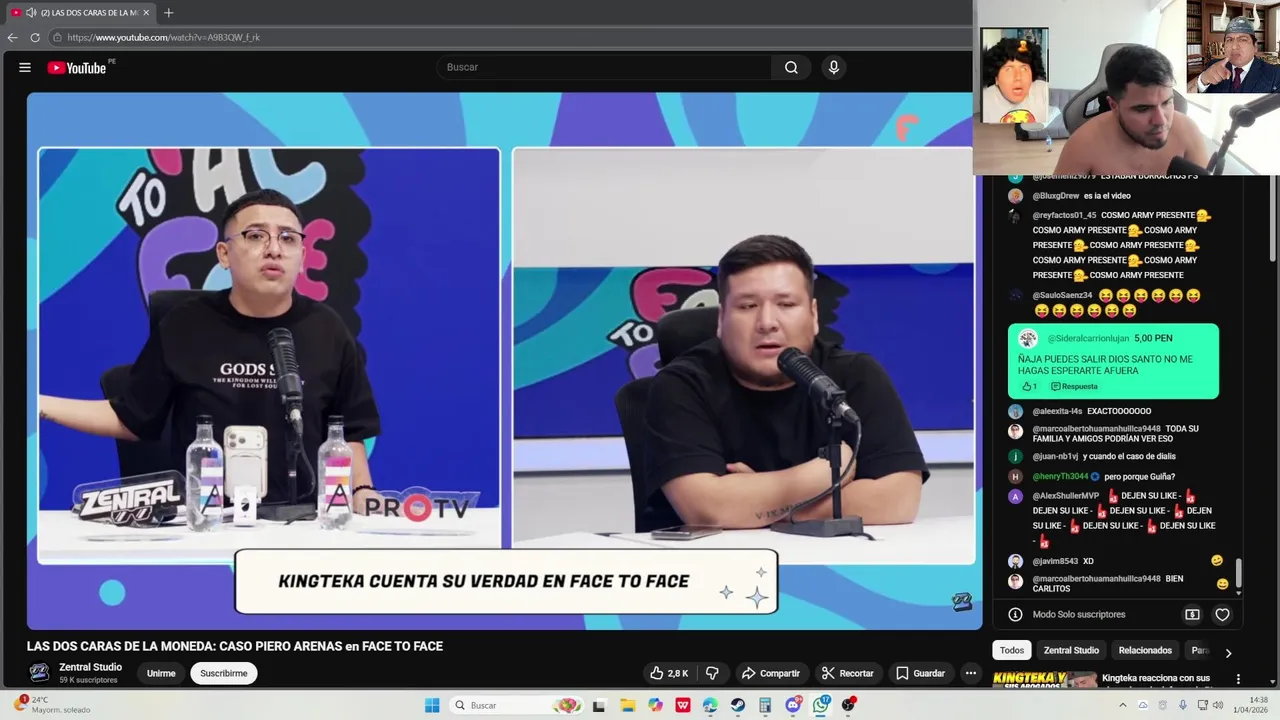Click Respuesta on the Super Chat
1280x720 pixels.
click(1074, 386)
